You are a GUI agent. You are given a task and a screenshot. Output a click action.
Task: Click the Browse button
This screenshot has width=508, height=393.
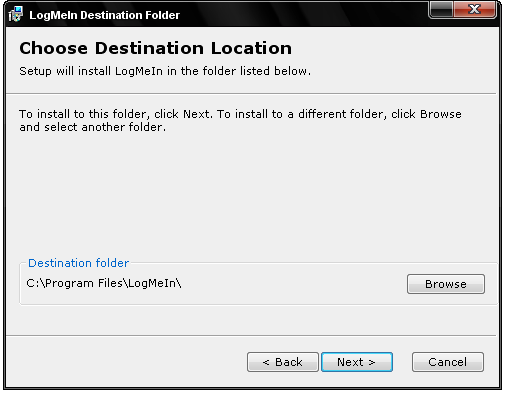(x=446, y=284)
